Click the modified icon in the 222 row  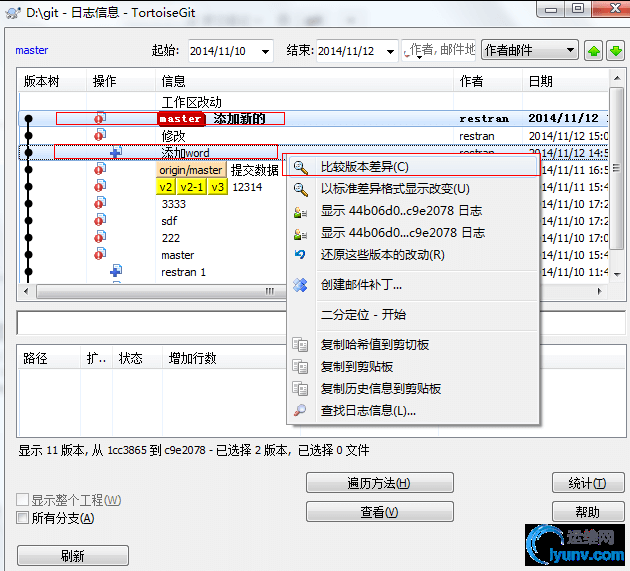pos(100,237)
